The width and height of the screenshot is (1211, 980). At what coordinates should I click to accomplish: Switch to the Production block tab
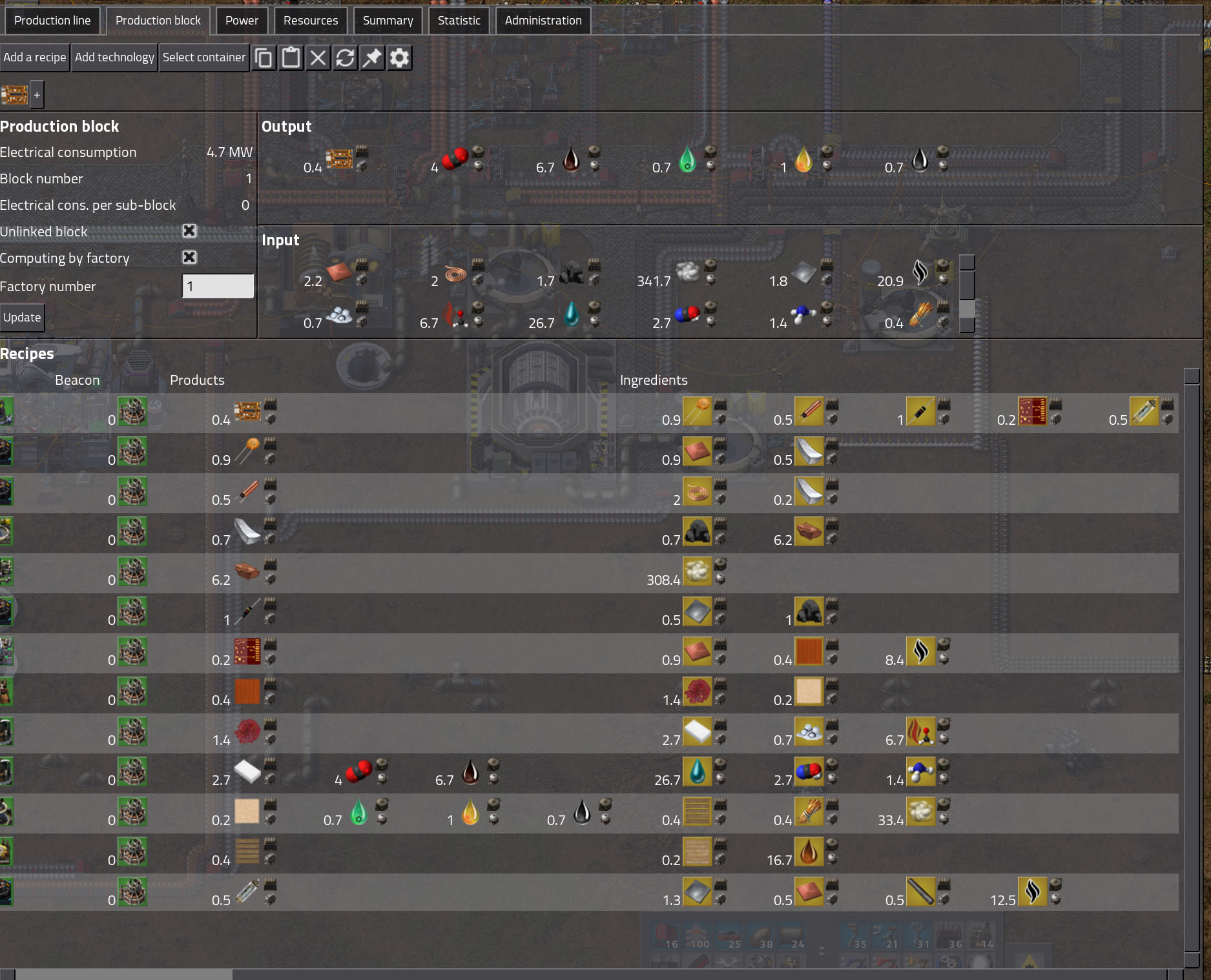[x=158, y=21]
